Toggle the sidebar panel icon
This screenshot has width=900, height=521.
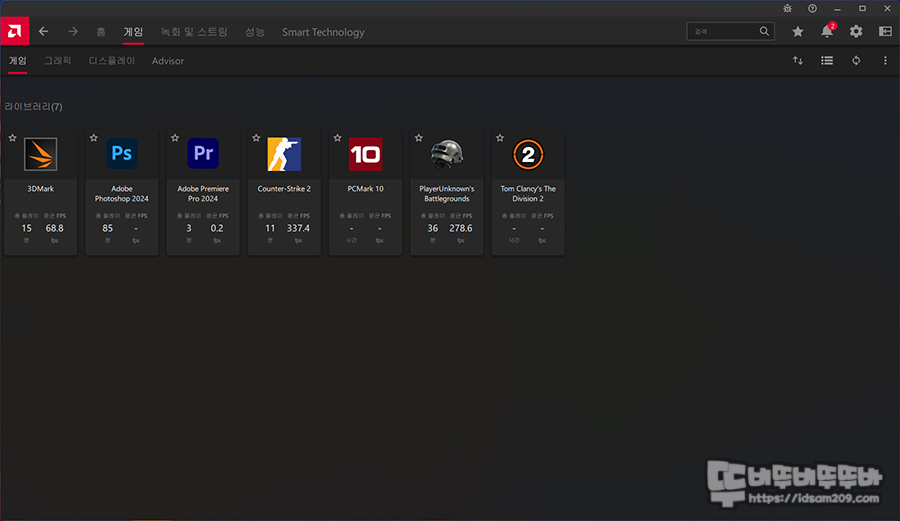(x=885, y=32)
